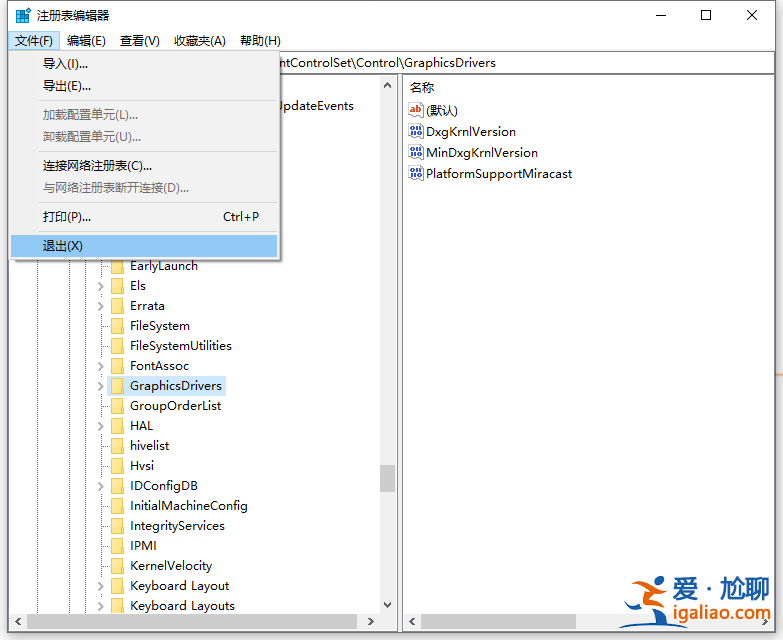Click the Registry Editor app icon in title bar
This screenshot has height=640, width=783.
click(x=23, y=15)
